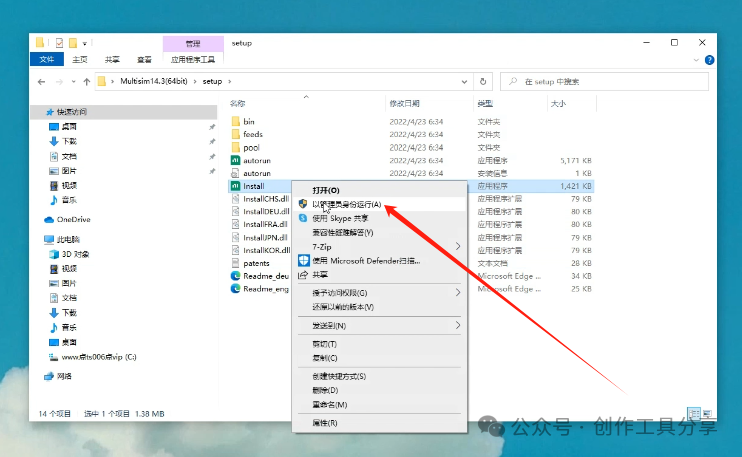Switch to large icons view in status bar

coord(707,414)
